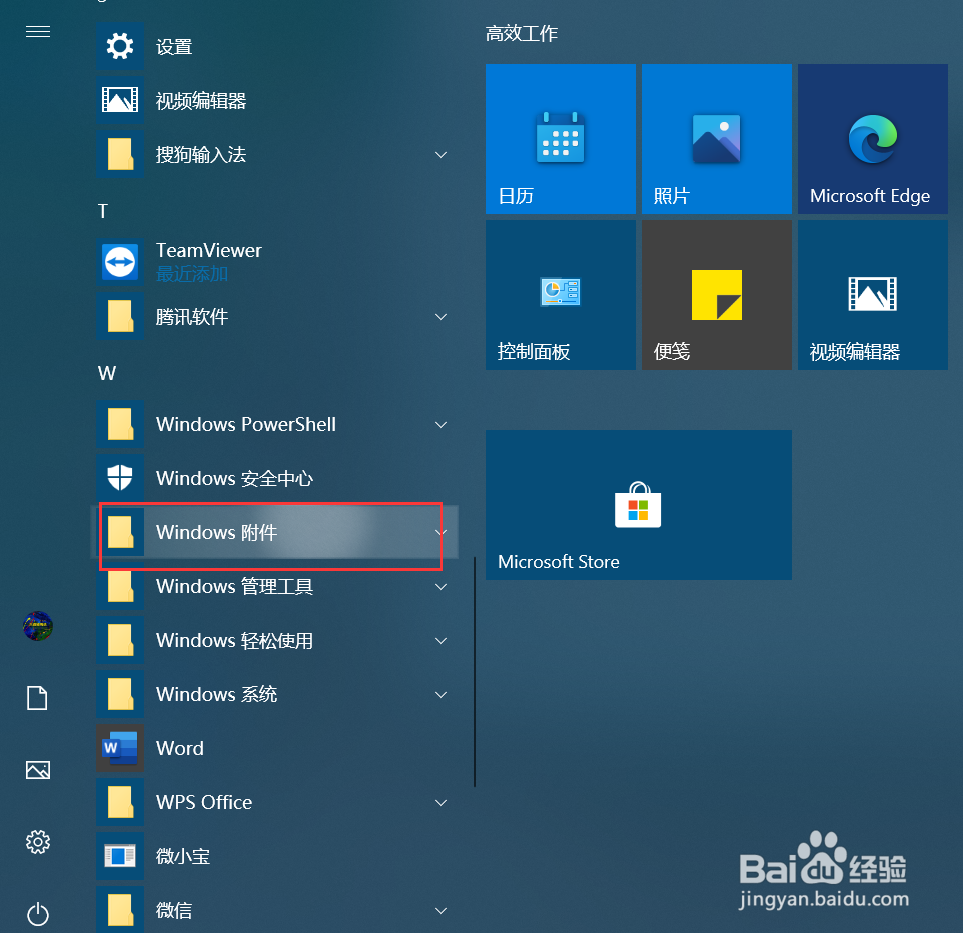Open the 视频编辑器 tile
This screenshot has height=933, width=963.
click(x=871, y=294)
